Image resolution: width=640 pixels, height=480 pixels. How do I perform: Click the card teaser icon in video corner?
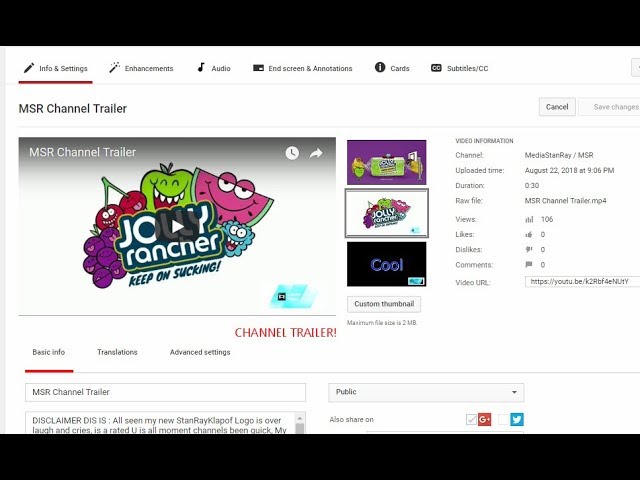(x=282, y=297)
